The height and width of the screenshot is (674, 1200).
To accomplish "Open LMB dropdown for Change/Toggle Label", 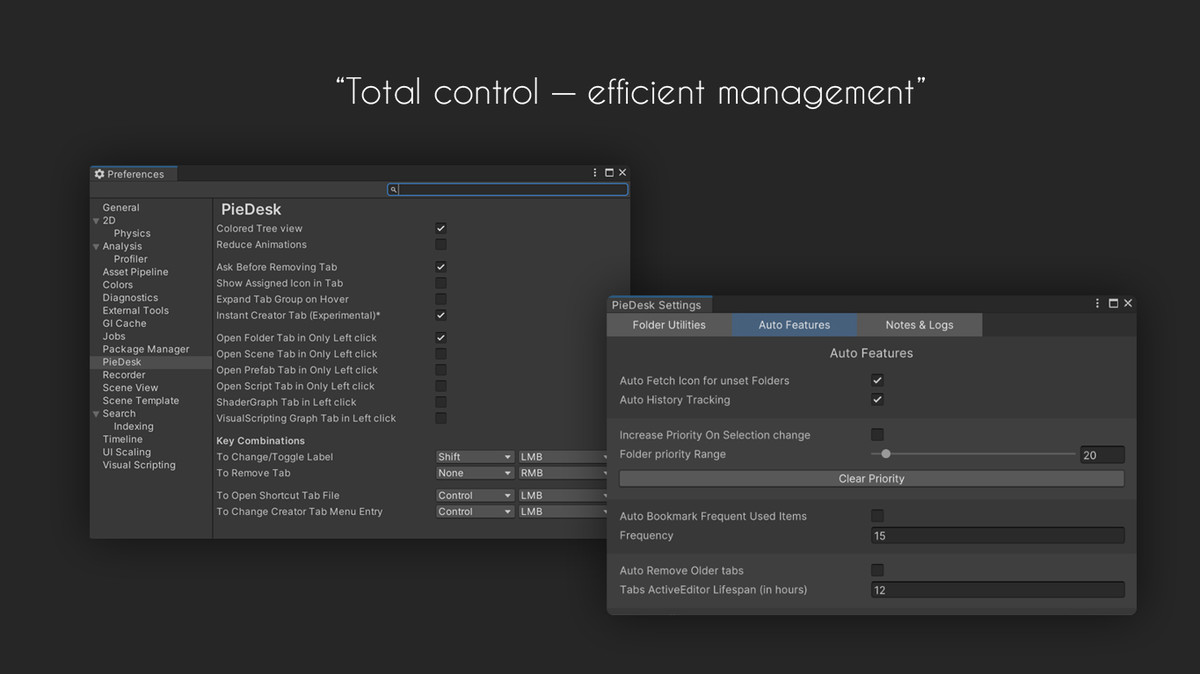I will coord(563,457).
